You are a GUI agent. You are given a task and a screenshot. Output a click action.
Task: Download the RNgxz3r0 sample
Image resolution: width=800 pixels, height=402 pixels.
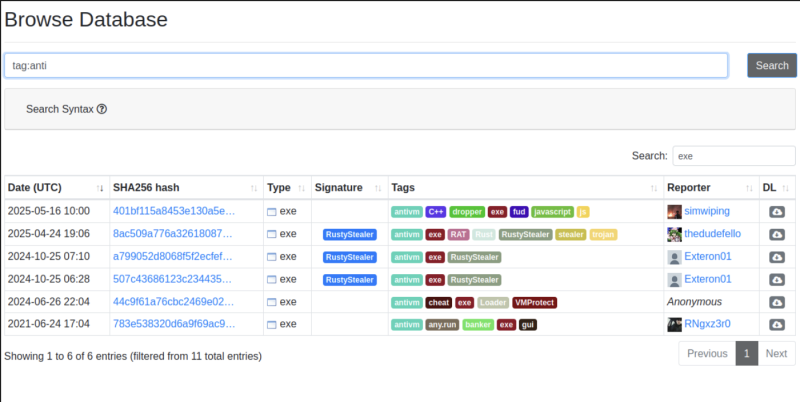[777, 324]
